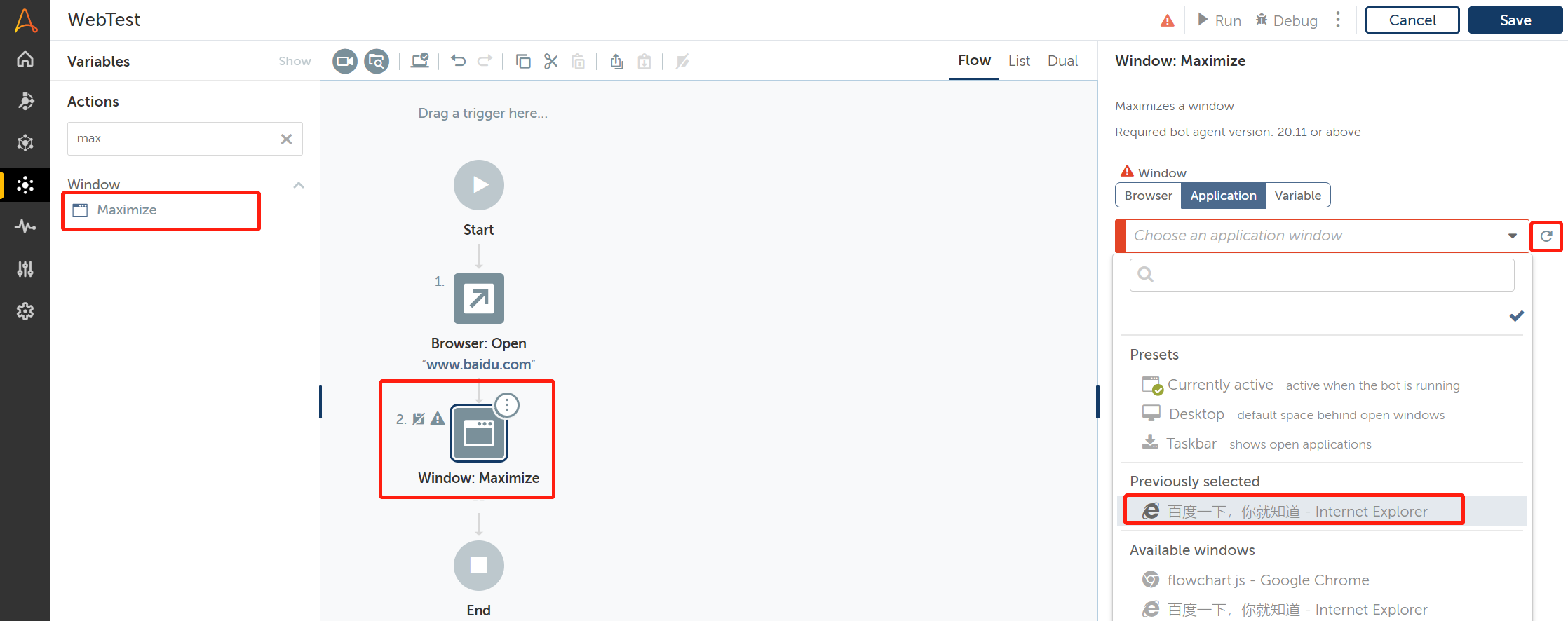Open the Window: Maximize node options menu
This screenshot has height=621, width=1568.
[x=507, y=405]
